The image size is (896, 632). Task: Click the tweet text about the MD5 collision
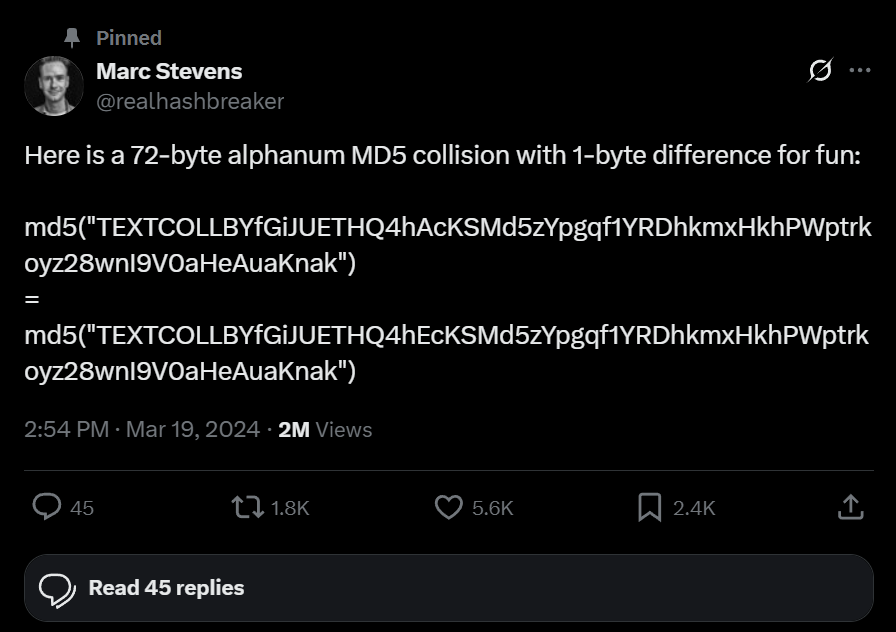[440, 157]
